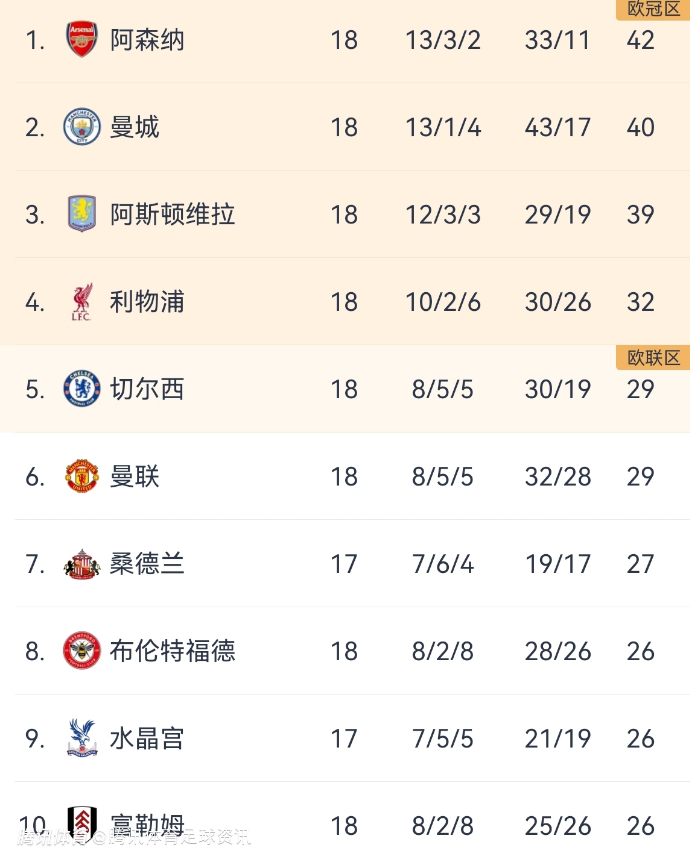Click the Fulham club crest icon
Image resolution: width=690 pixels, height=861 pixels.
pyautogui.click(x=82, y=822)
